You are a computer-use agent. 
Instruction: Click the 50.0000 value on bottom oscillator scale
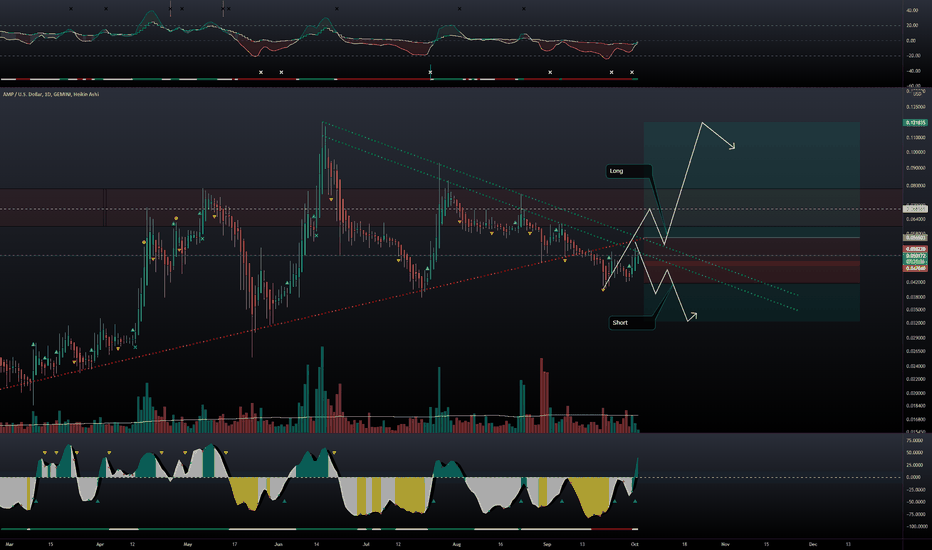[915, 453]
